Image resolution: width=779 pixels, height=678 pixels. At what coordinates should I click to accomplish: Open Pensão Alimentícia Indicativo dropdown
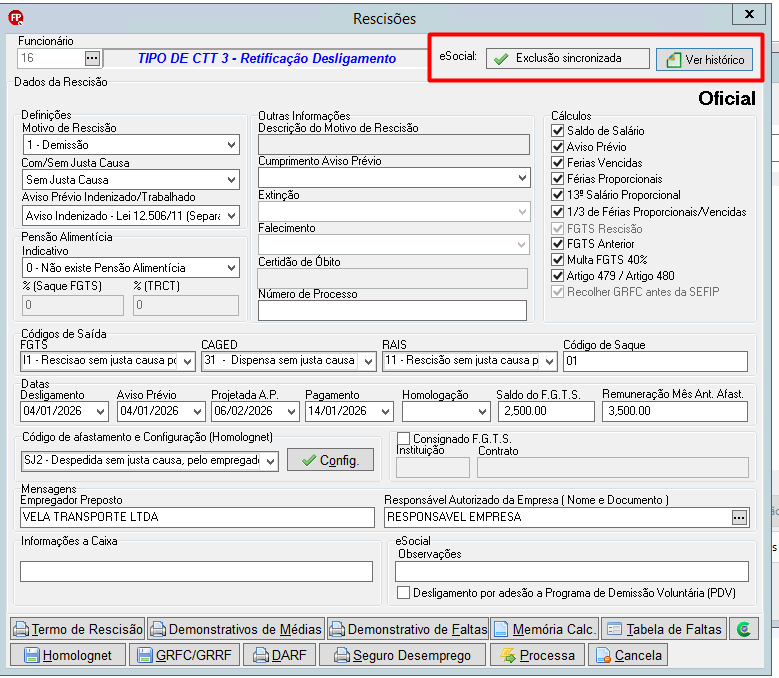coord(232,268)
